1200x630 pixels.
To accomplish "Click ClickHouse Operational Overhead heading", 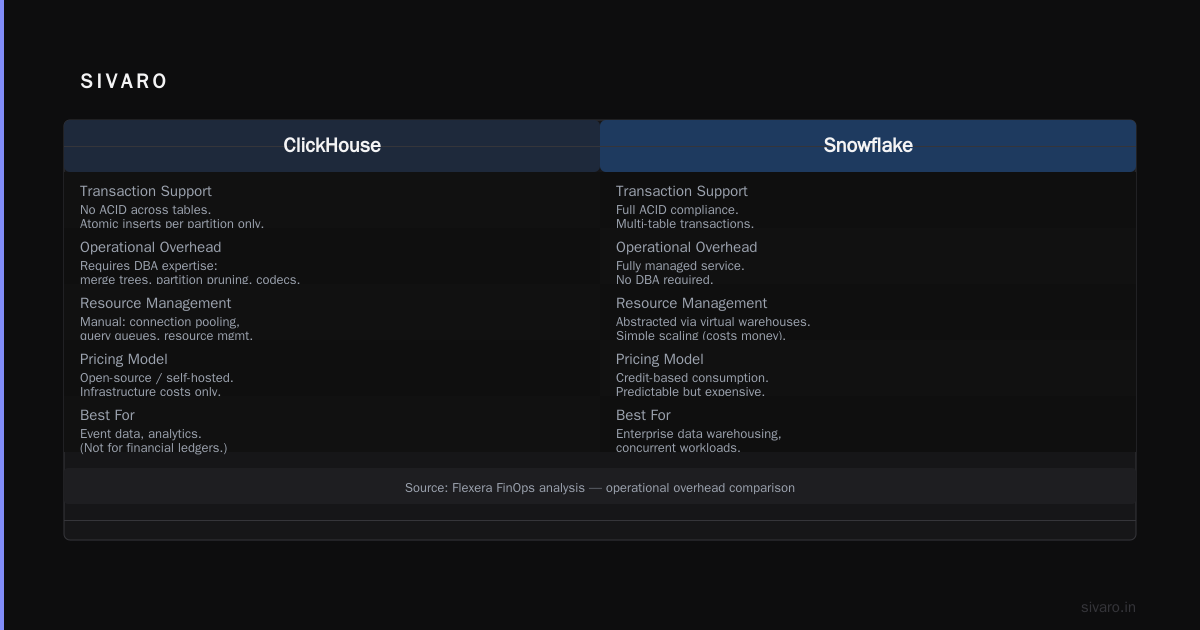I will pos(151,247).
